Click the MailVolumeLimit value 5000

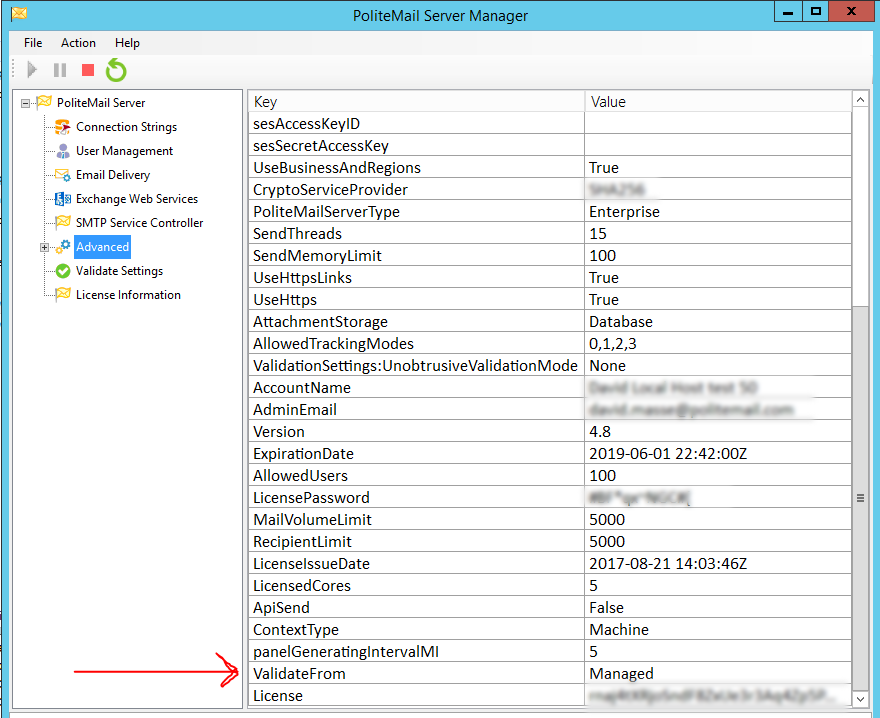tap(718, 519)
